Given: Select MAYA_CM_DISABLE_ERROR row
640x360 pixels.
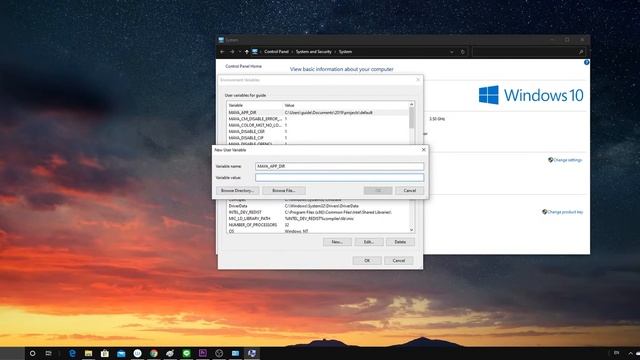Looking at the screenshot, I should (317, 119).
